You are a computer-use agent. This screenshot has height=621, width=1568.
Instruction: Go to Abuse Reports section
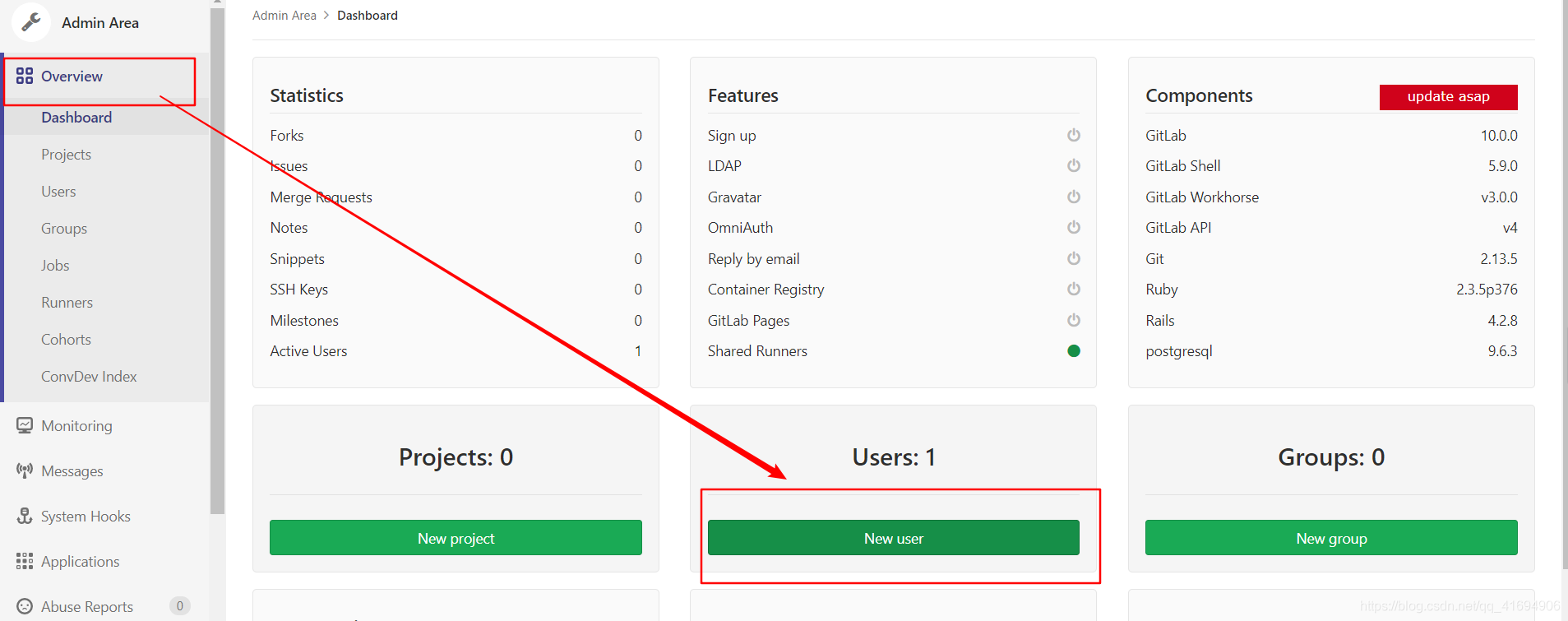[87, 607]
